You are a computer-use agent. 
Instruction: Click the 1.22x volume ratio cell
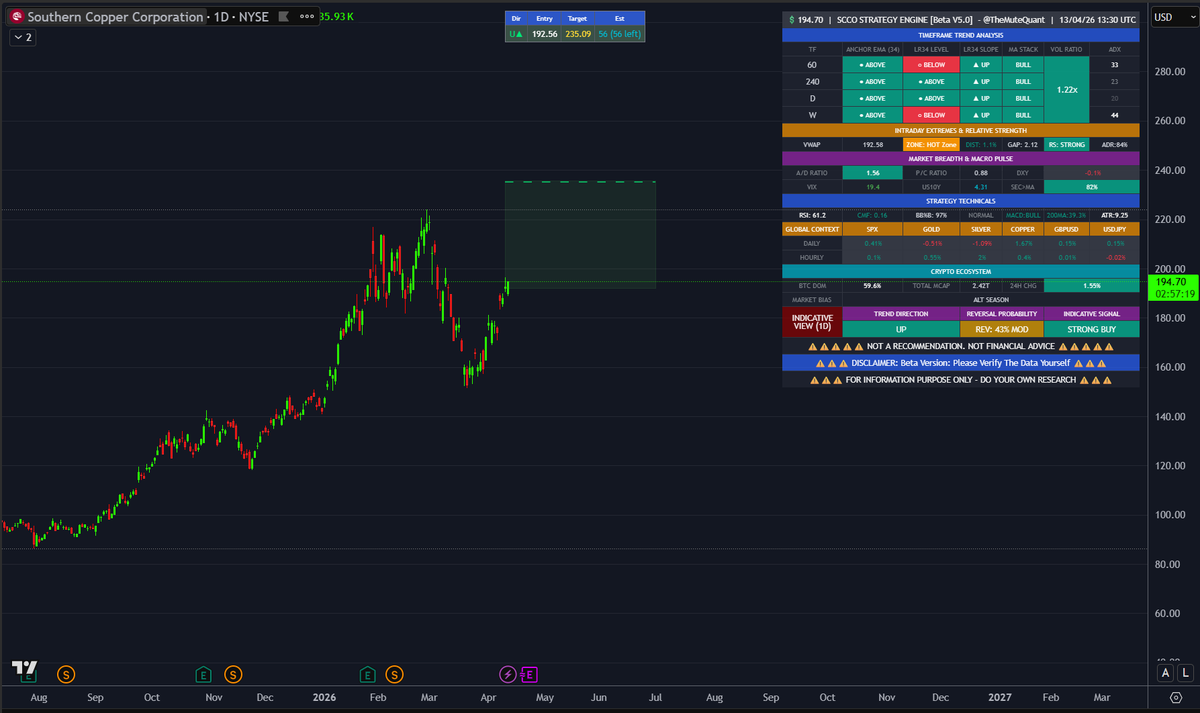pos(1067,90)
